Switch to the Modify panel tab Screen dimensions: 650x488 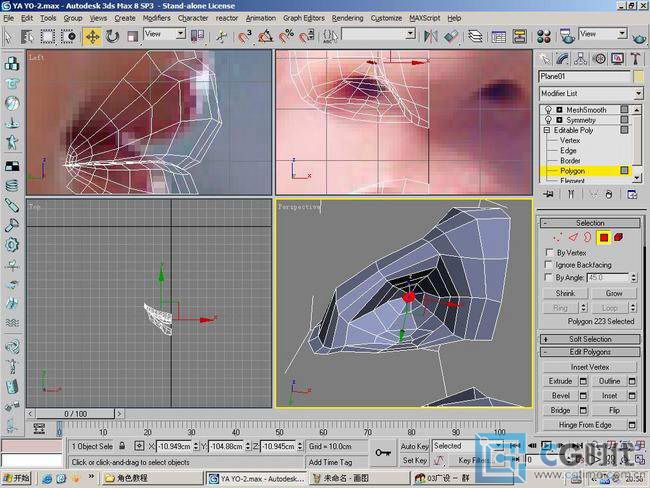coord(563,59)
